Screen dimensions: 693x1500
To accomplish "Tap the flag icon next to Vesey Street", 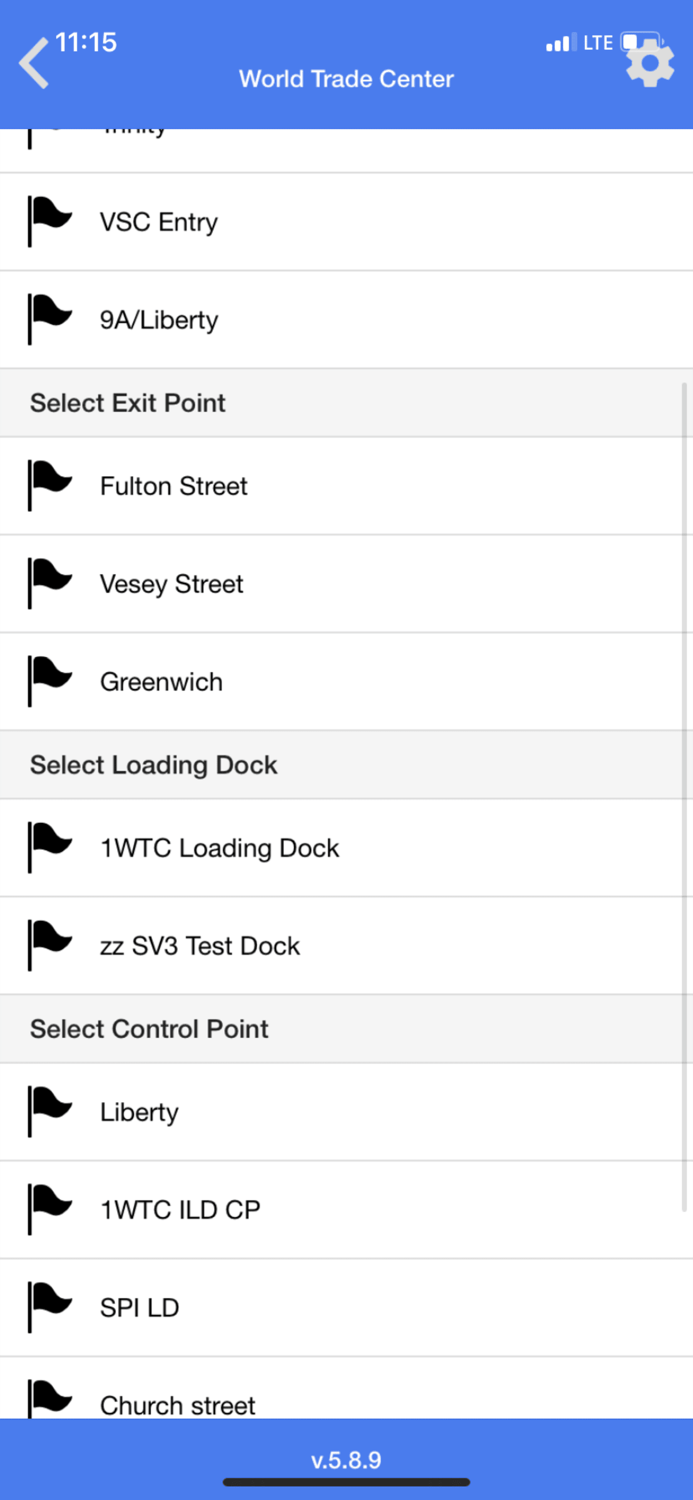I will click(x=50, y=583).
